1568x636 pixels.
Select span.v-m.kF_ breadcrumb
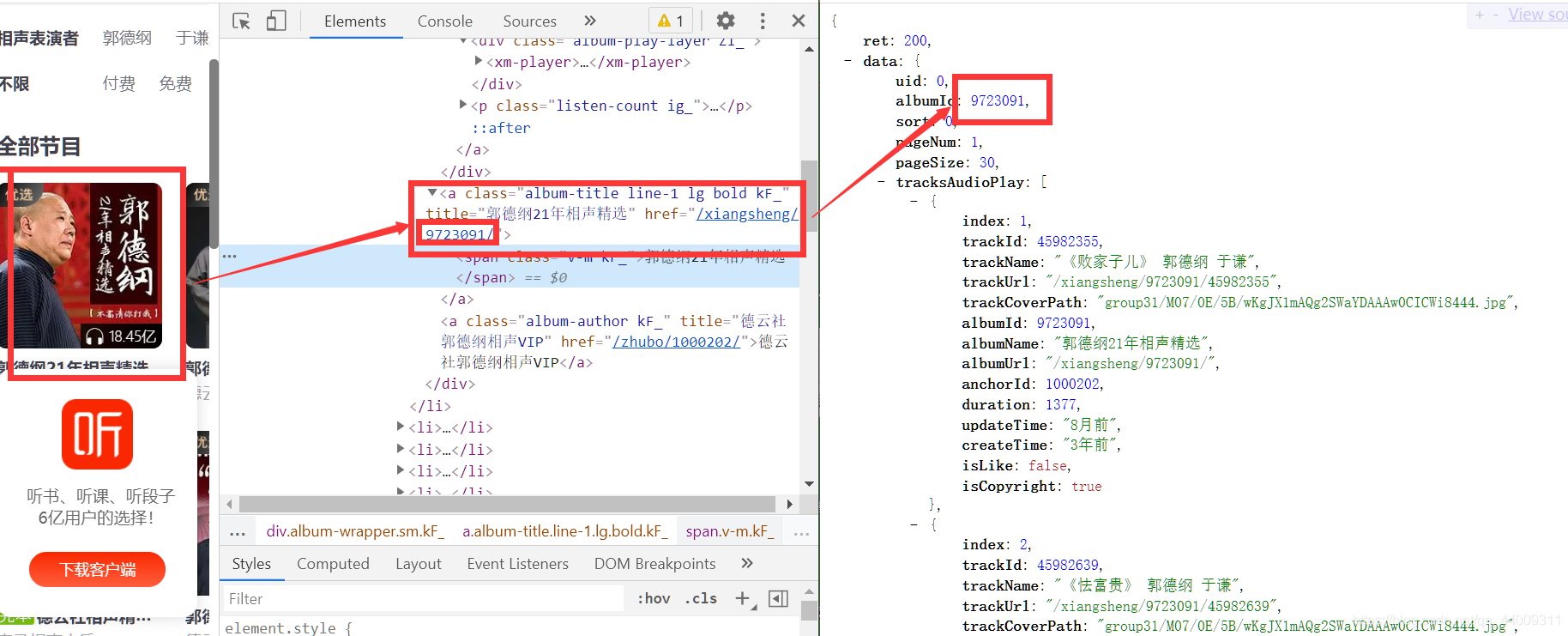point(729,531)
